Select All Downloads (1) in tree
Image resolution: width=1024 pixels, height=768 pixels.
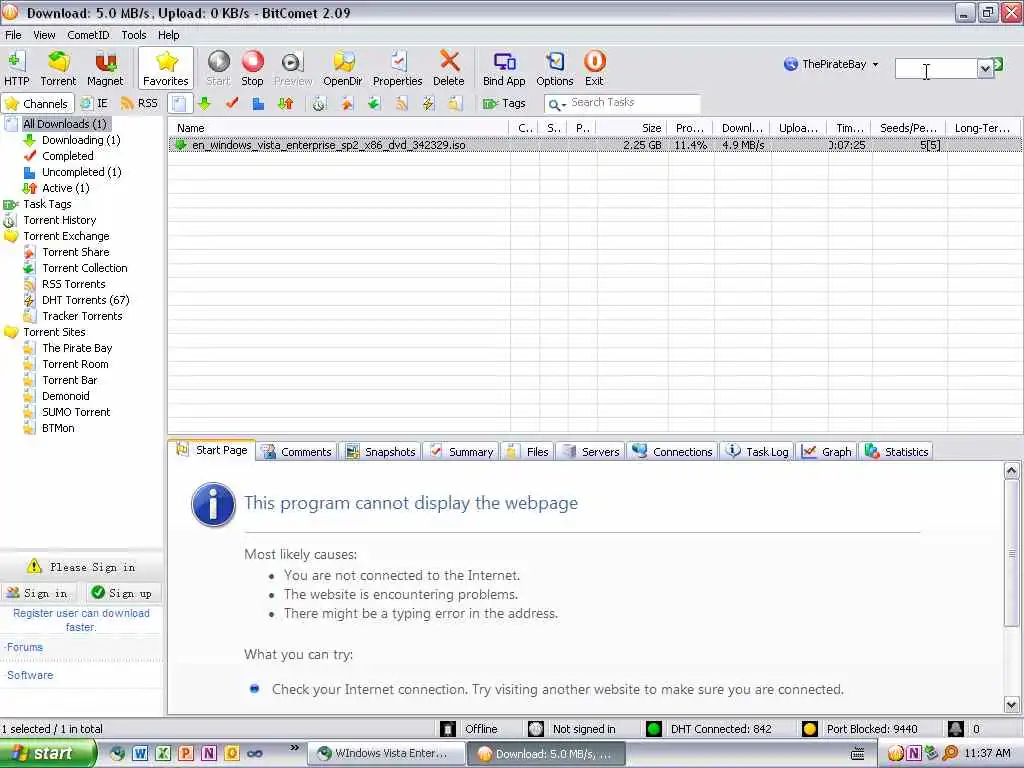64,123
